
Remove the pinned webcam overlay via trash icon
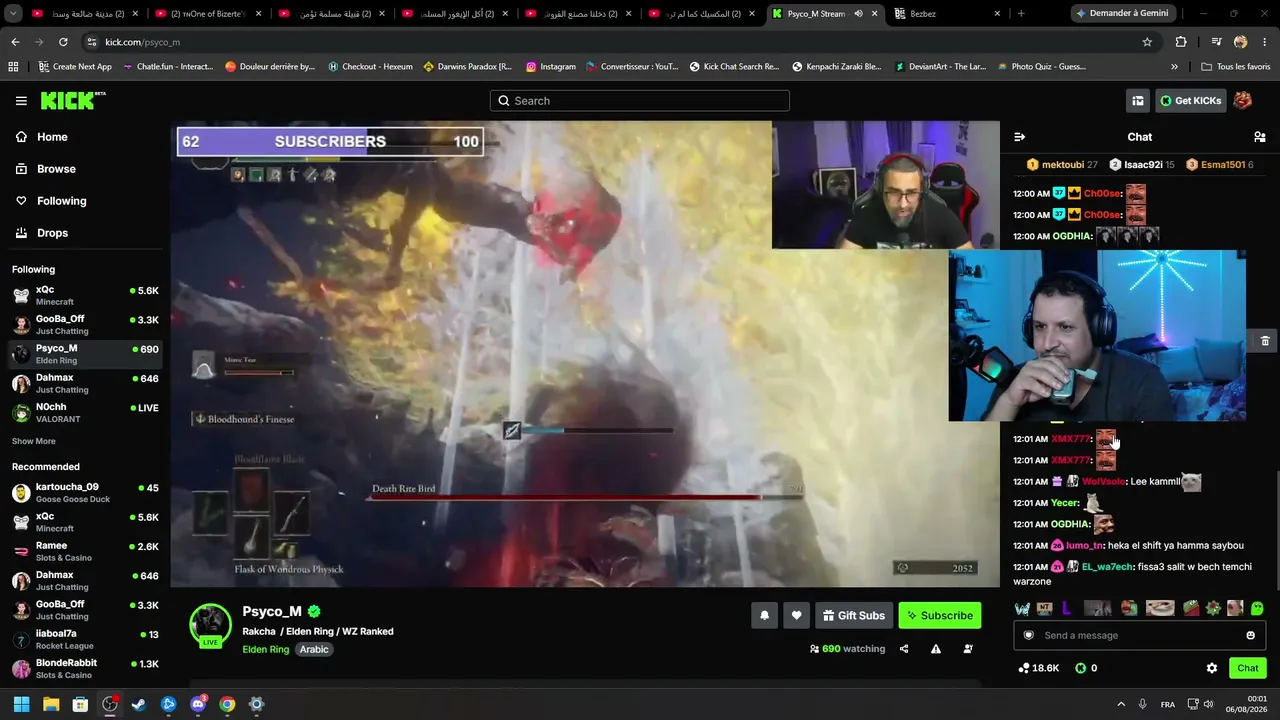tap(1265, 341)
